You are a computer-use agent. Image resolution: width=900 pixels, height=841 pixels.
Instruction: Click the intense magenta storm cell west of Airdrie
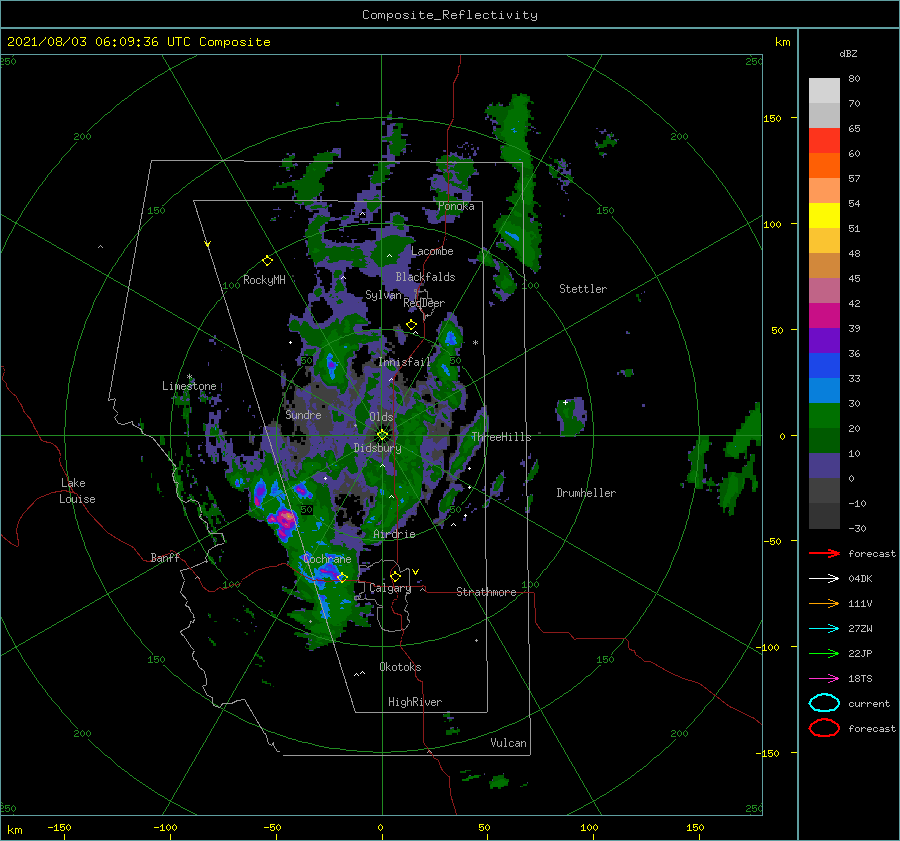285,519
